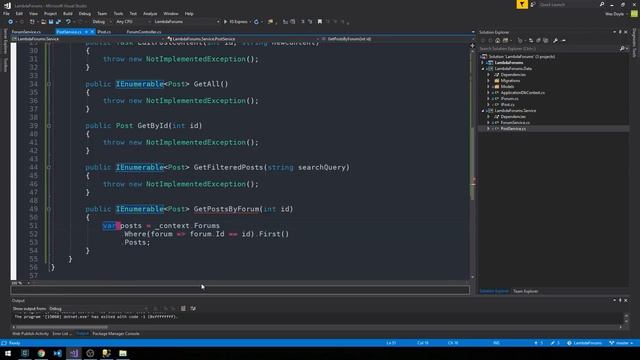This screenshot has width=640, height=360.
Task: Open the Package Manager Console tab
Action: click(116, 333)
